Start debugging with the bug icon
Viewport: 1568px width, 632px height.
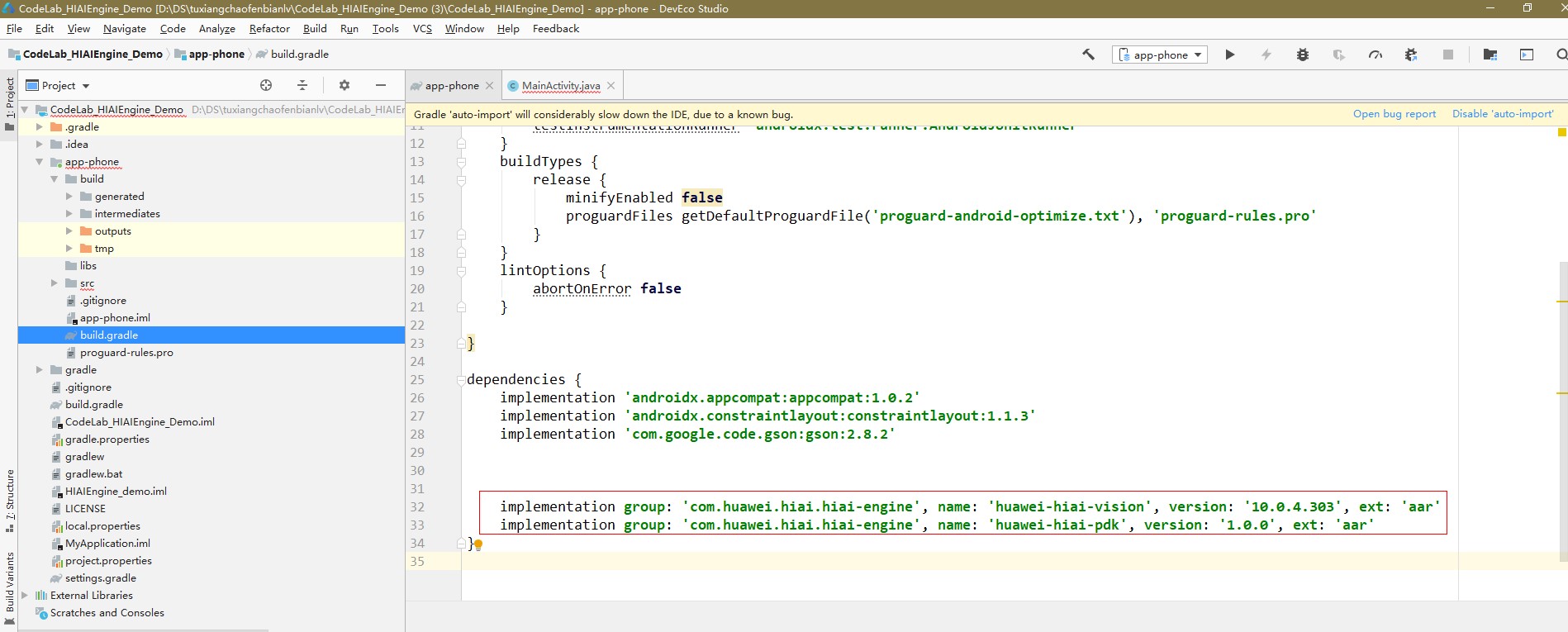(1303, 55)
